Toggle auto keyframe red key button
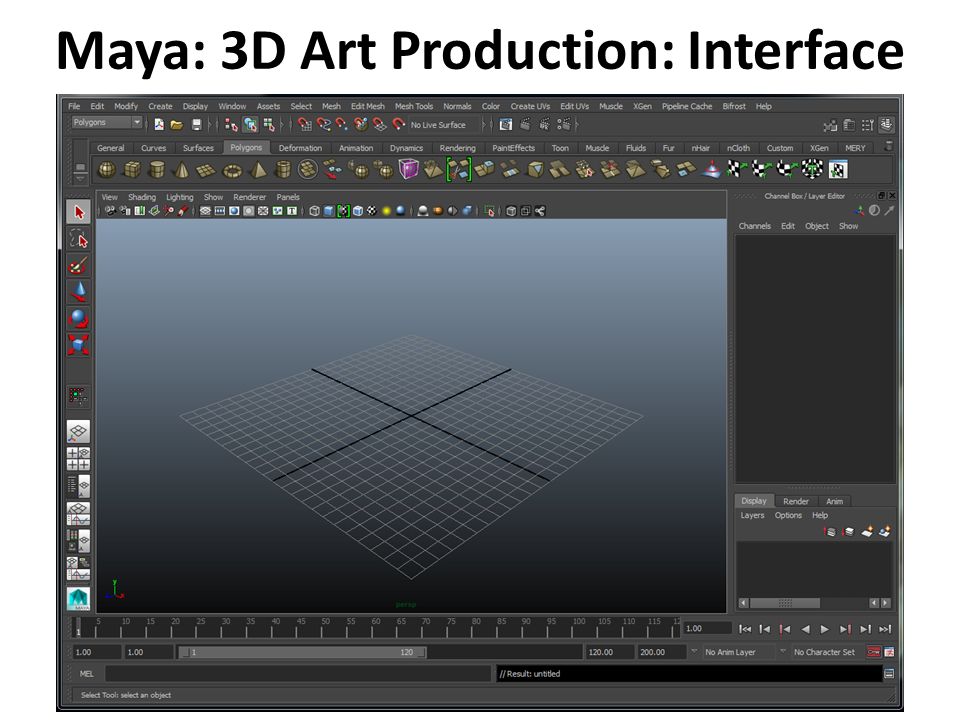 point(873,652)
